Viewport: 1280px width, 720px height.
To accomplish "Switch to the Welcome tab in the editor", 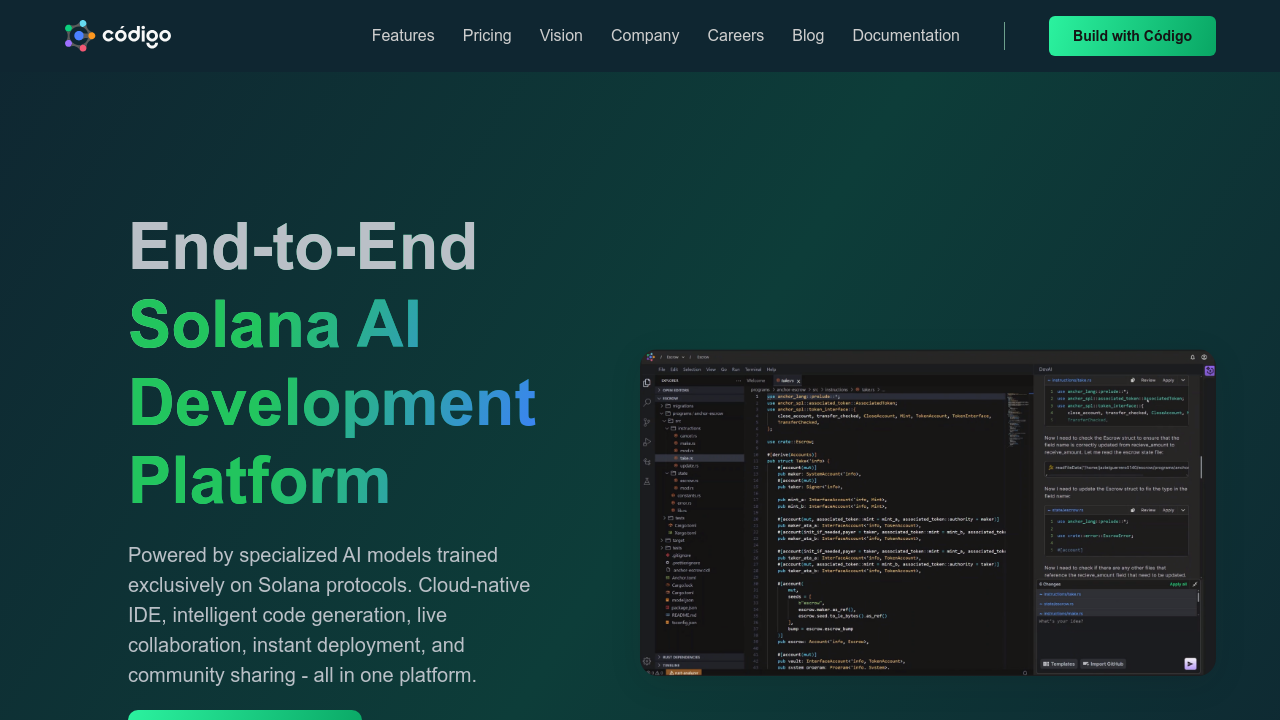I will coord(756,380).
